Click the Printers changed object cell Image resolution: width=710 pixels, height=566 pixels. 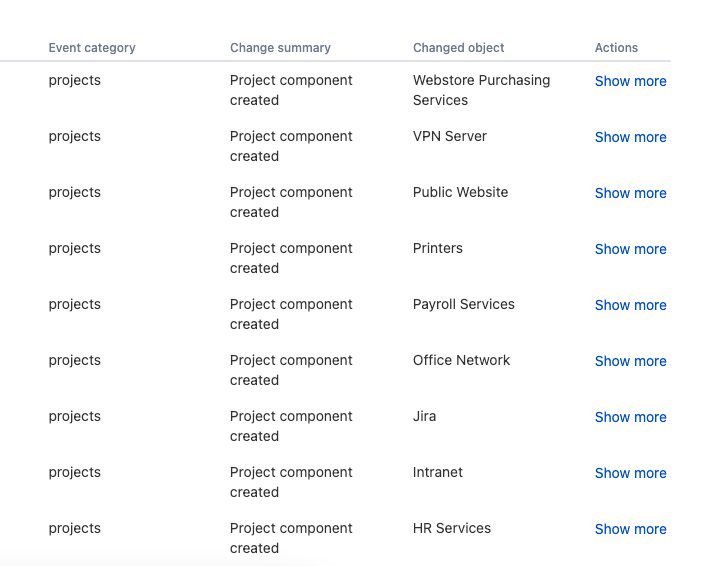pyautogui.click(x=438, y=248)
